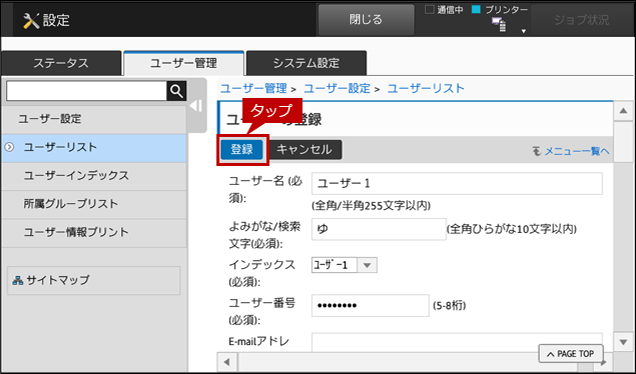This screenshot has height=374, width=636.
Task: Click the PAGE TOP button
Action: coord(571,354)
